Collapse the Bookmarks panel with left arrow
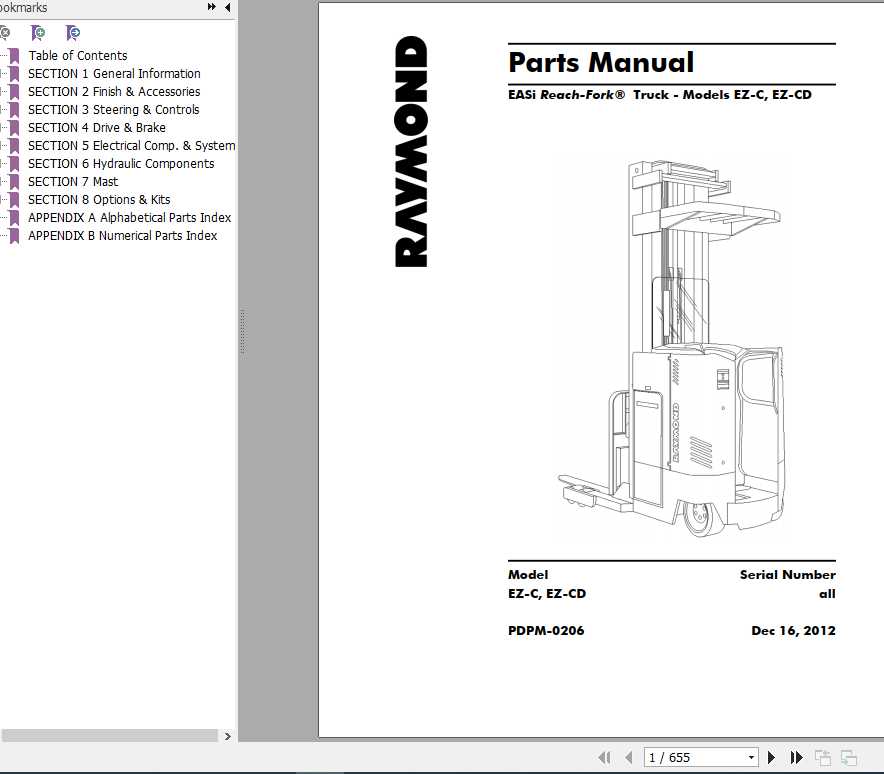 pyautogui.click(x=227, y=8)
